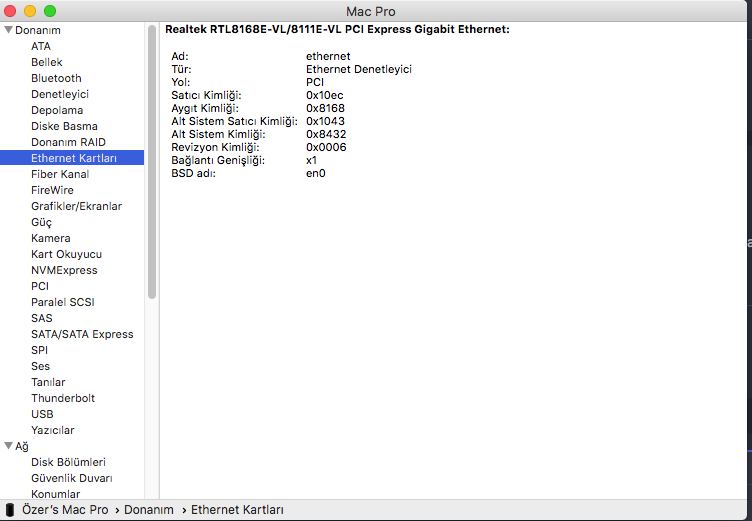Select Güç in the sidebar

(x=41, y=222)
